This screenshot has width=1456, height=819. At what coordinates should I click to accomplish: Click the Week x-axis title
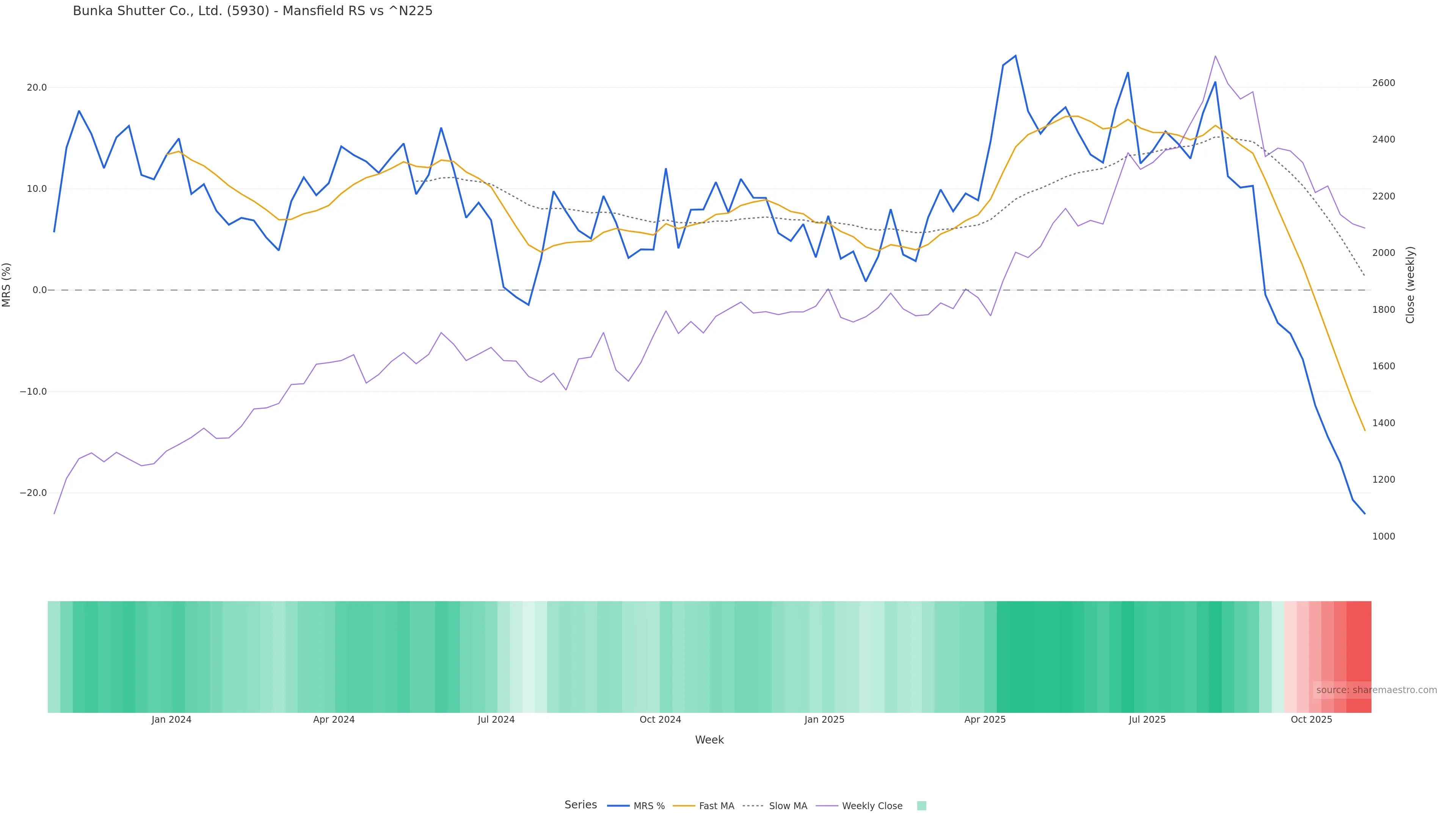pyautogui.click(x=709, y=740)
